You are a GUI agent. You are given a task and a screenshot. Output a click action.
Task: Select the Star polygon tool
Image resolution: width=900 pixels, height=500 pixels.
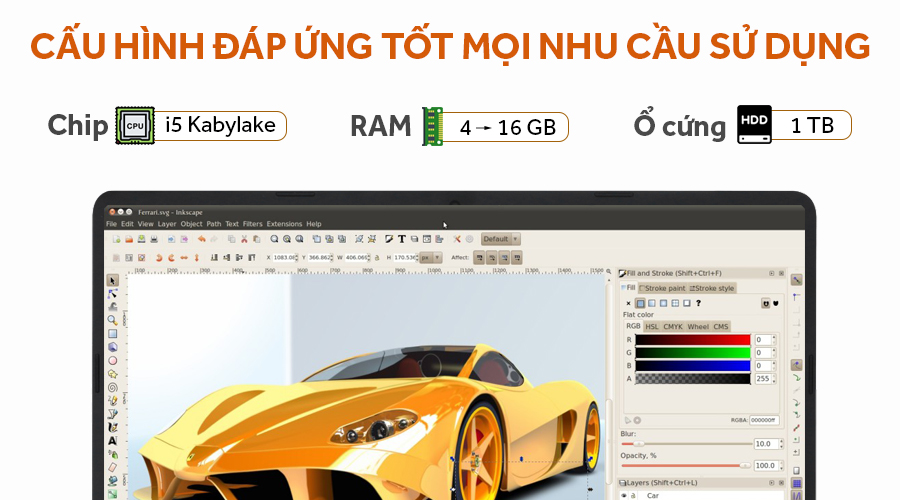(112, 374)
